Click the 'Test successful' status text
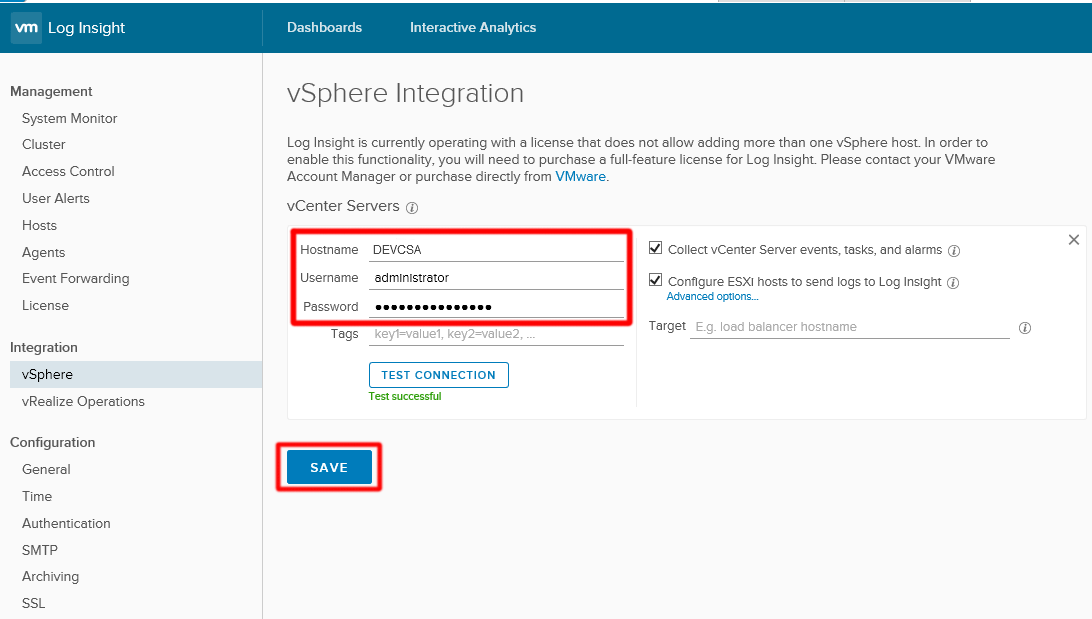 pos(405,396)
